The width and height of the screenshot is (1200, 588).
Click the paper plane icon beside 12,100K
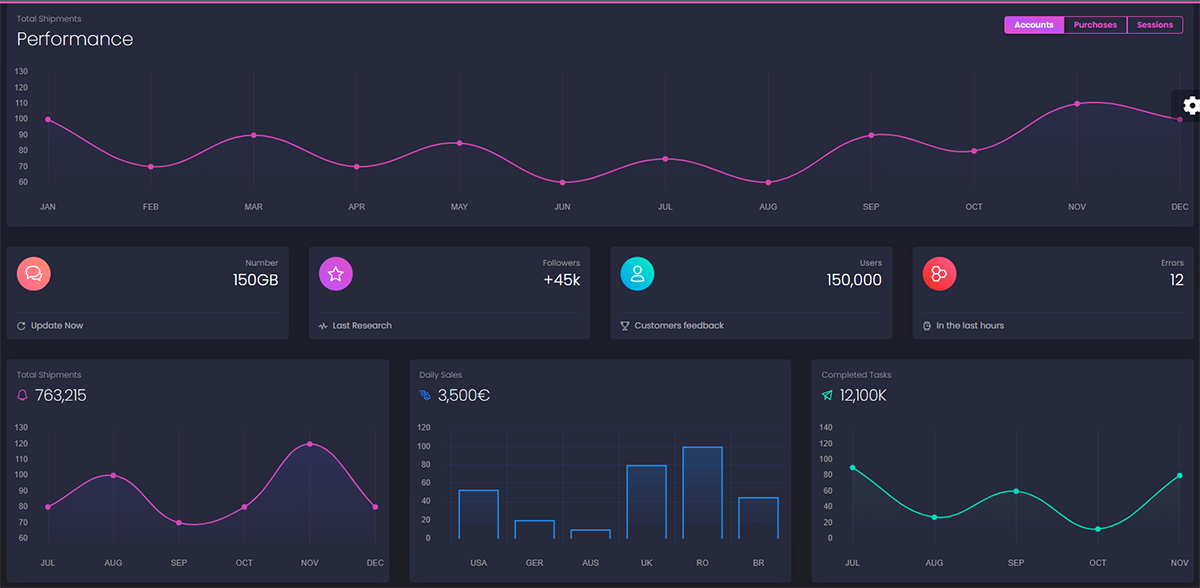tap(828, 395)
